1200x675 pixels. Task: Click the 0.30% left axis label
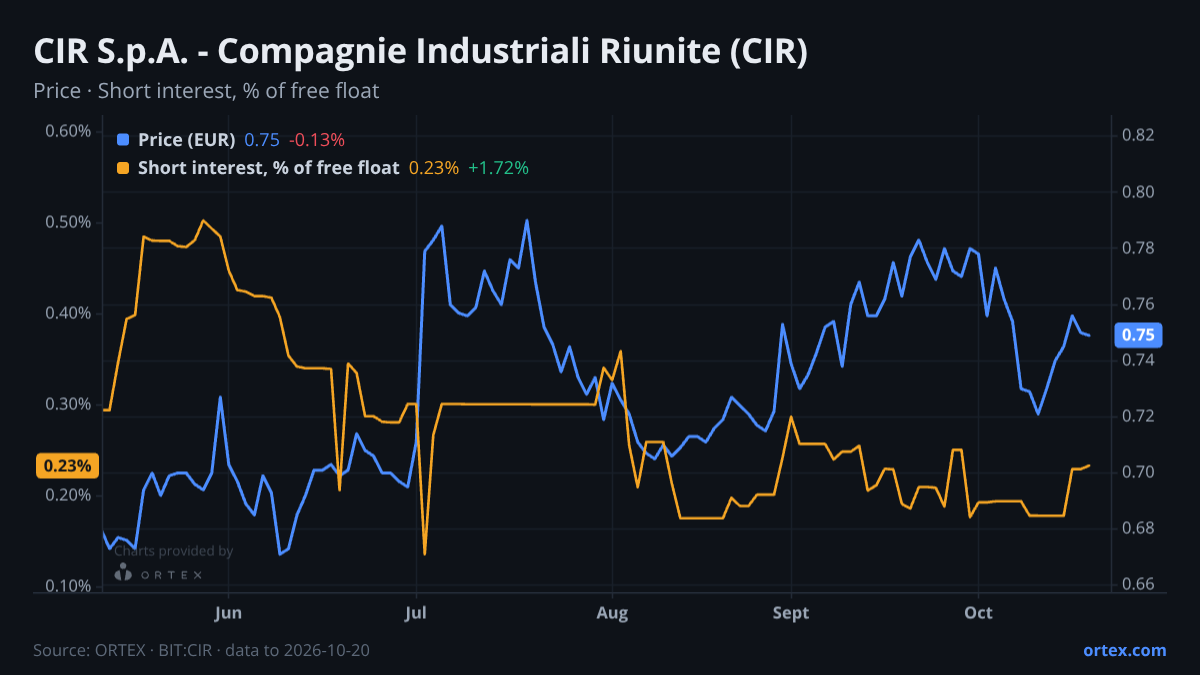(x=68, y=404)
